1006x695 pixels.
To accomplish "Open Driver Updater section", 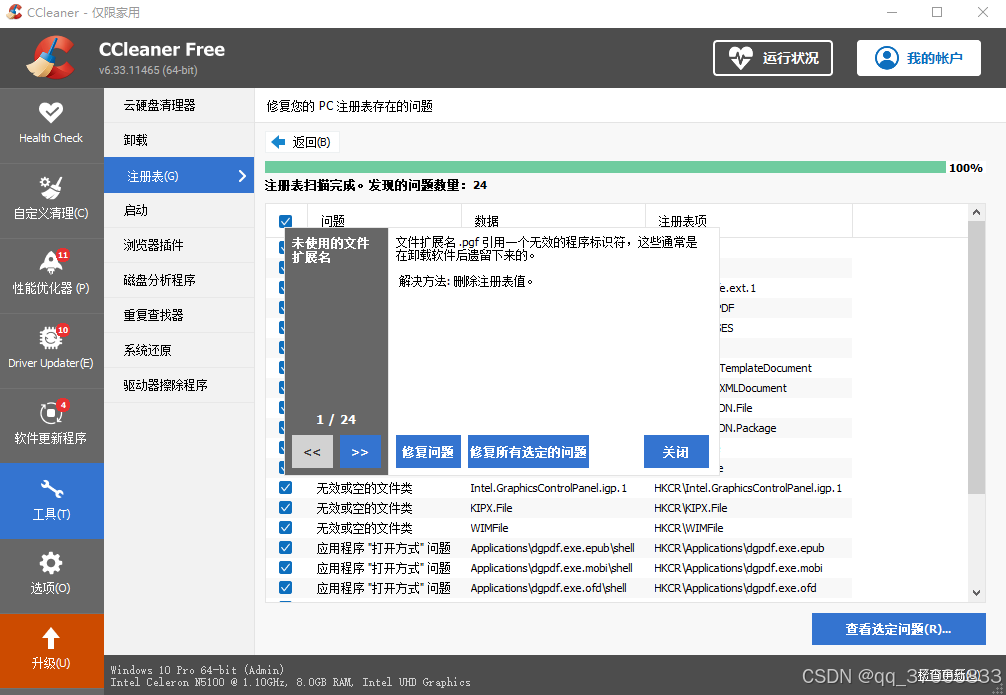I will pos(51,349).
